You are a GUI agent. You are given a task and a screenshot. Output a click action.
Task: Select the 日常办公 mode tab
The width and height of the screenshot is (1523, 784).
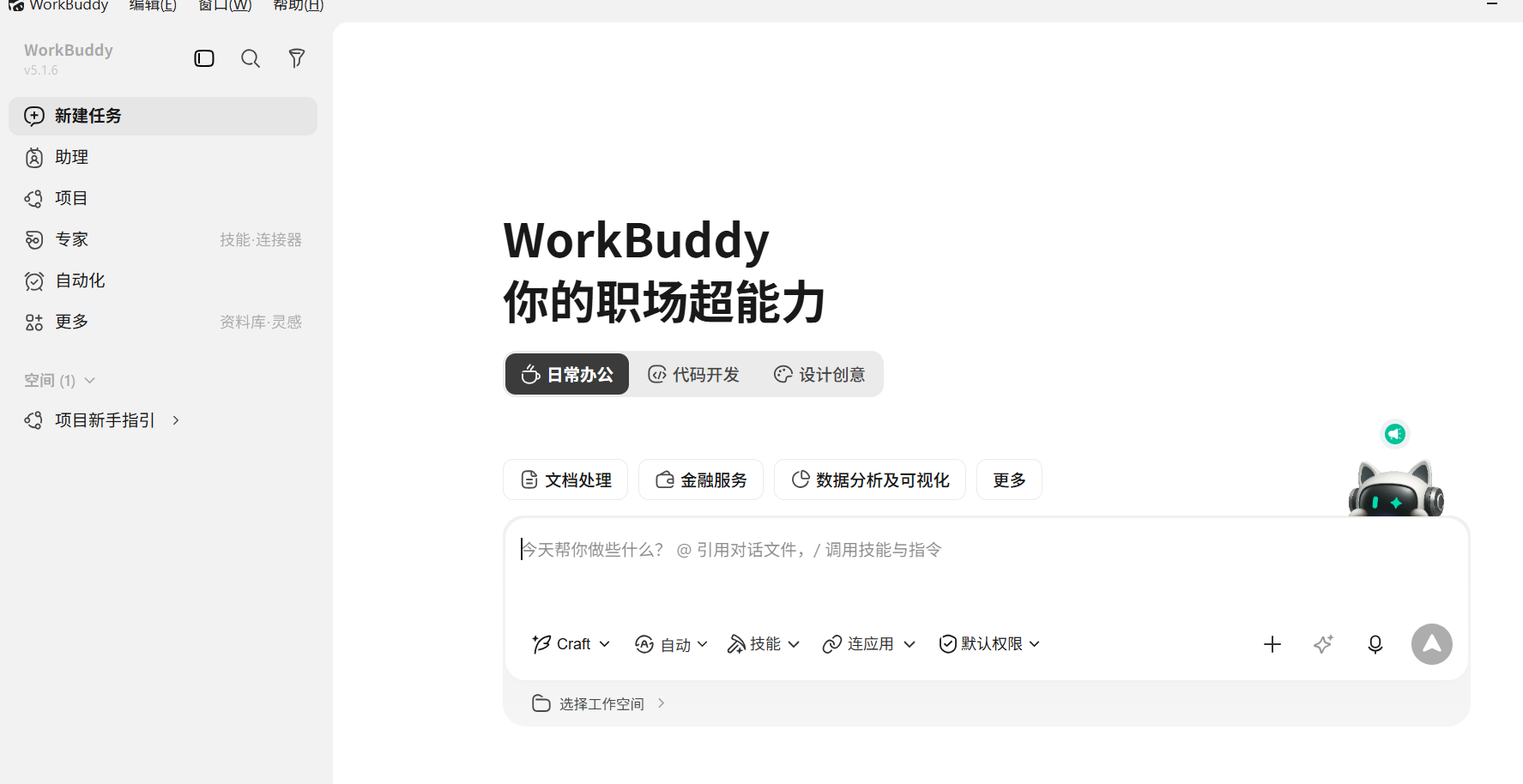pos(567,374)
